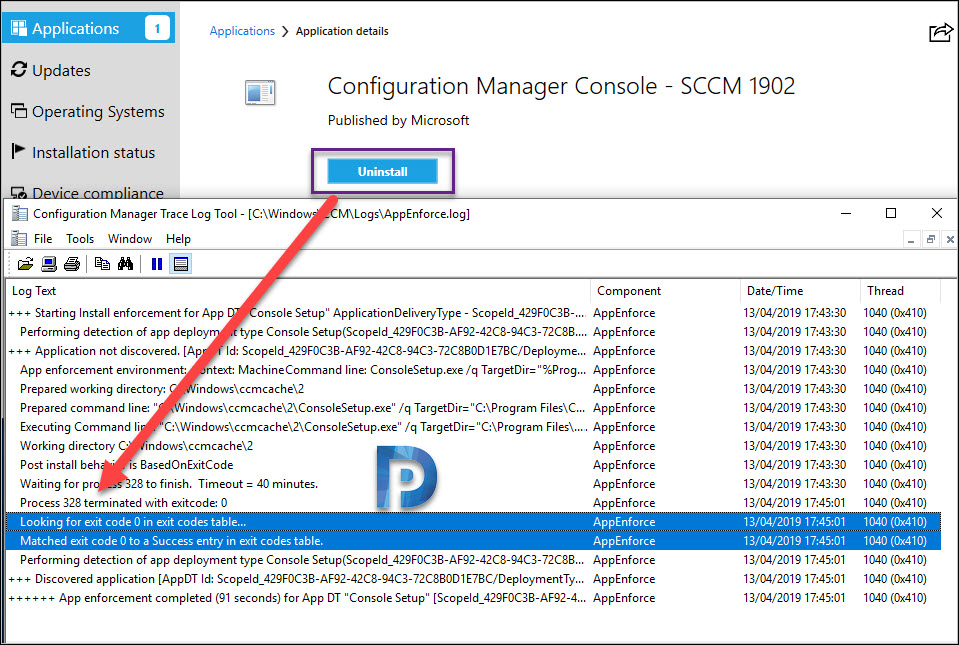Select row 'App enforcement environment'
The height and width of the screenshot is (645, 959).
tap(473, 369)
